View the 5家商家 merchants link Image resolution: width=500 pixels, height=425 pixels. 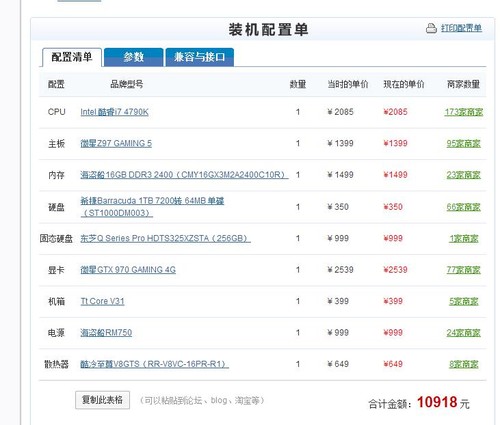click(464, 301)
